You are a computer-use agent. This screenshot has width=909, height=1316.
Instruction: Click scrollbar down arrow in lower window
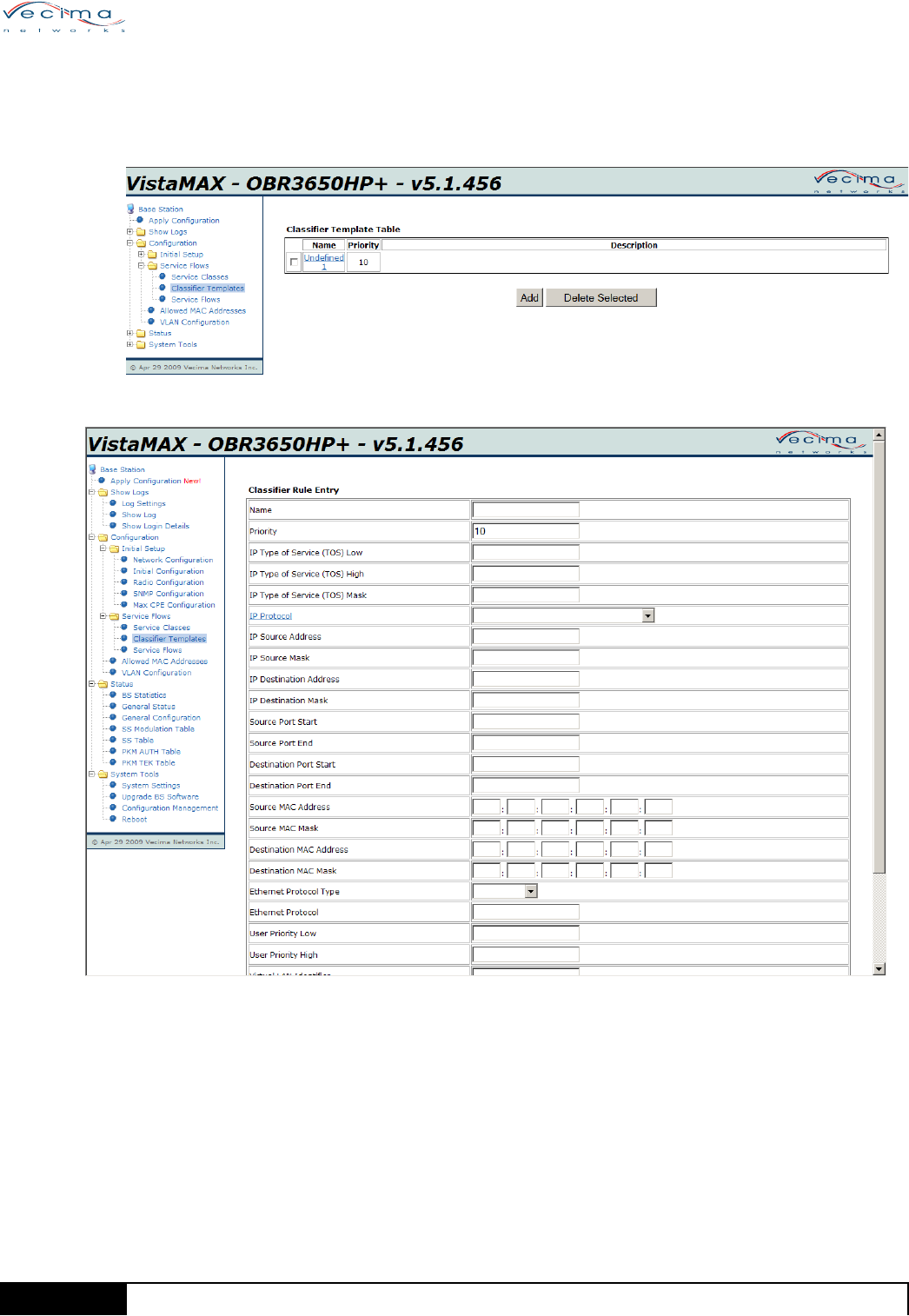point(879,968)
